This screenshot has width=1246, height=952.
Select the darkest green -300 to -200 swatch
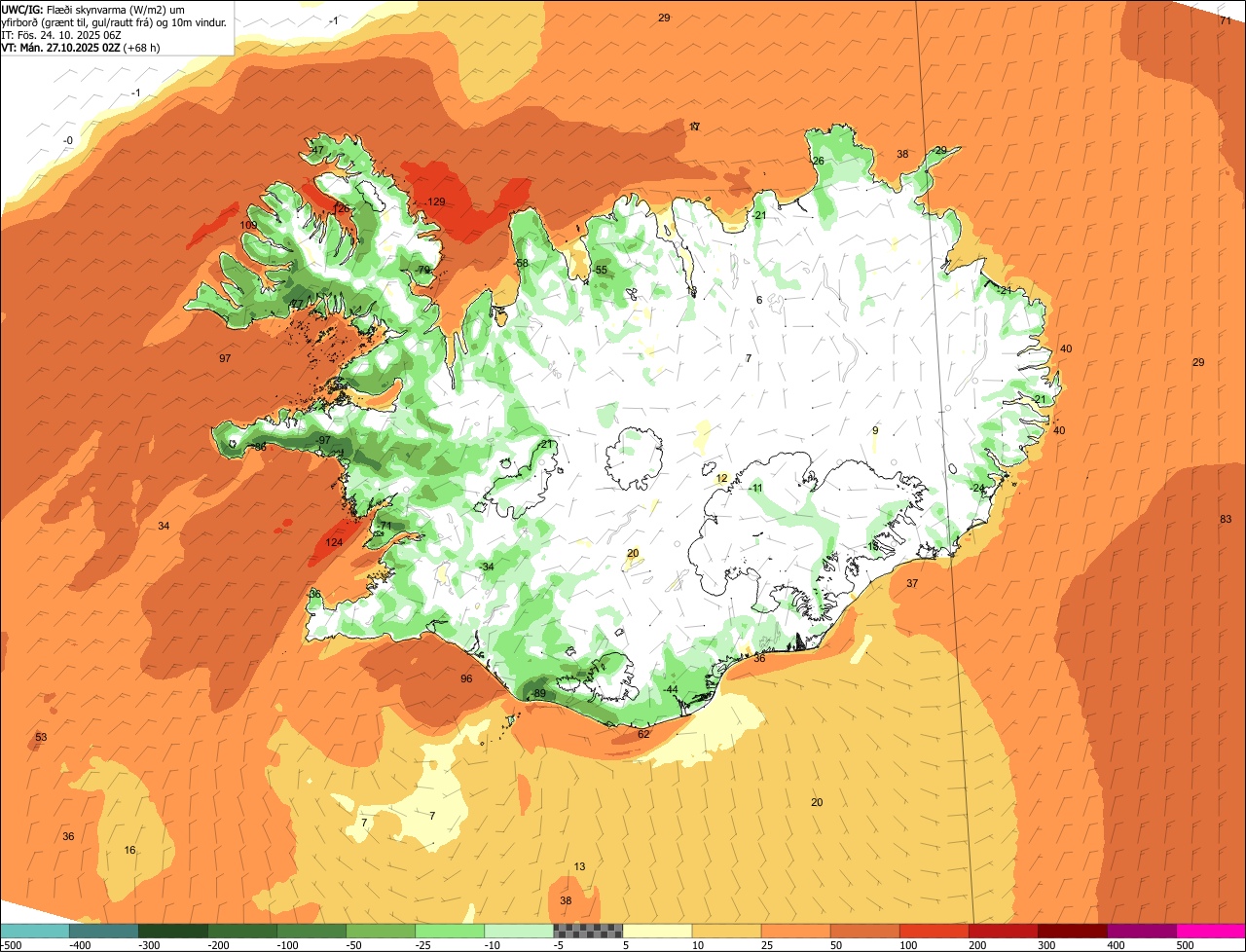[x=173, y=931]
